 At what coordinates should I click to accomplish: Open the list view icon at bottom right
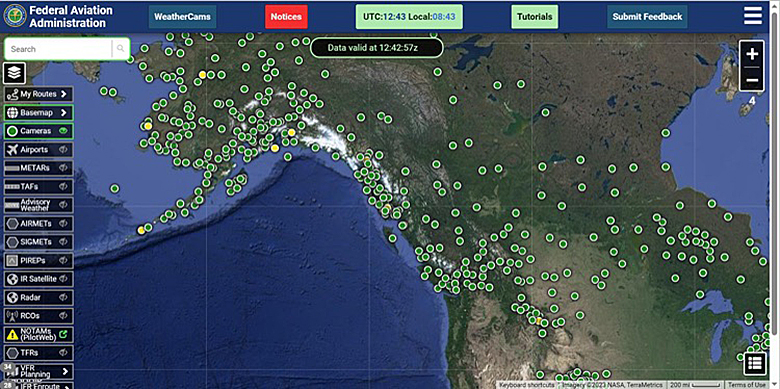pos(754,363)
